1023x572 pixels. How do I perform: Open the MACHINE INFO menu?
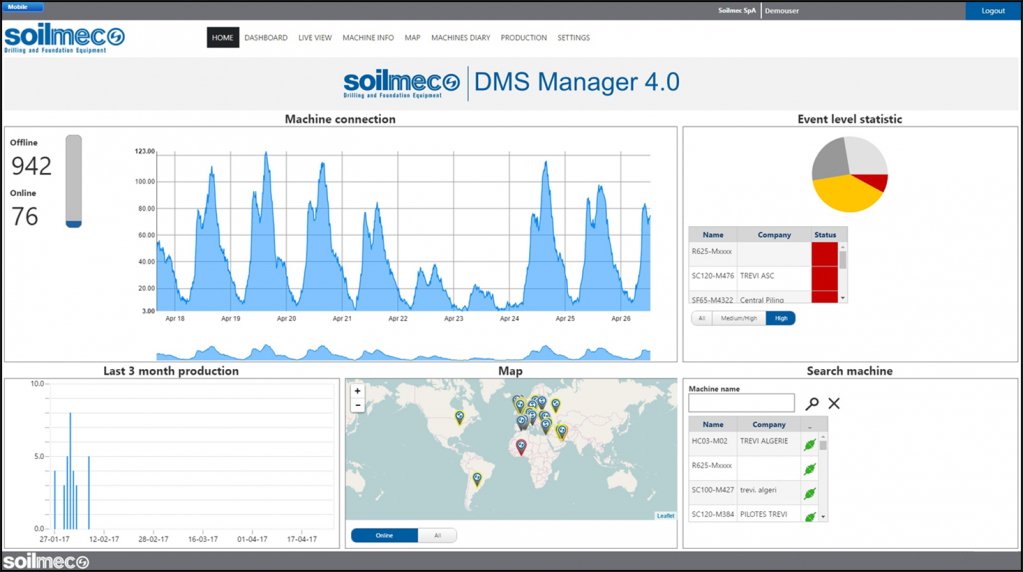click(368, 38)
